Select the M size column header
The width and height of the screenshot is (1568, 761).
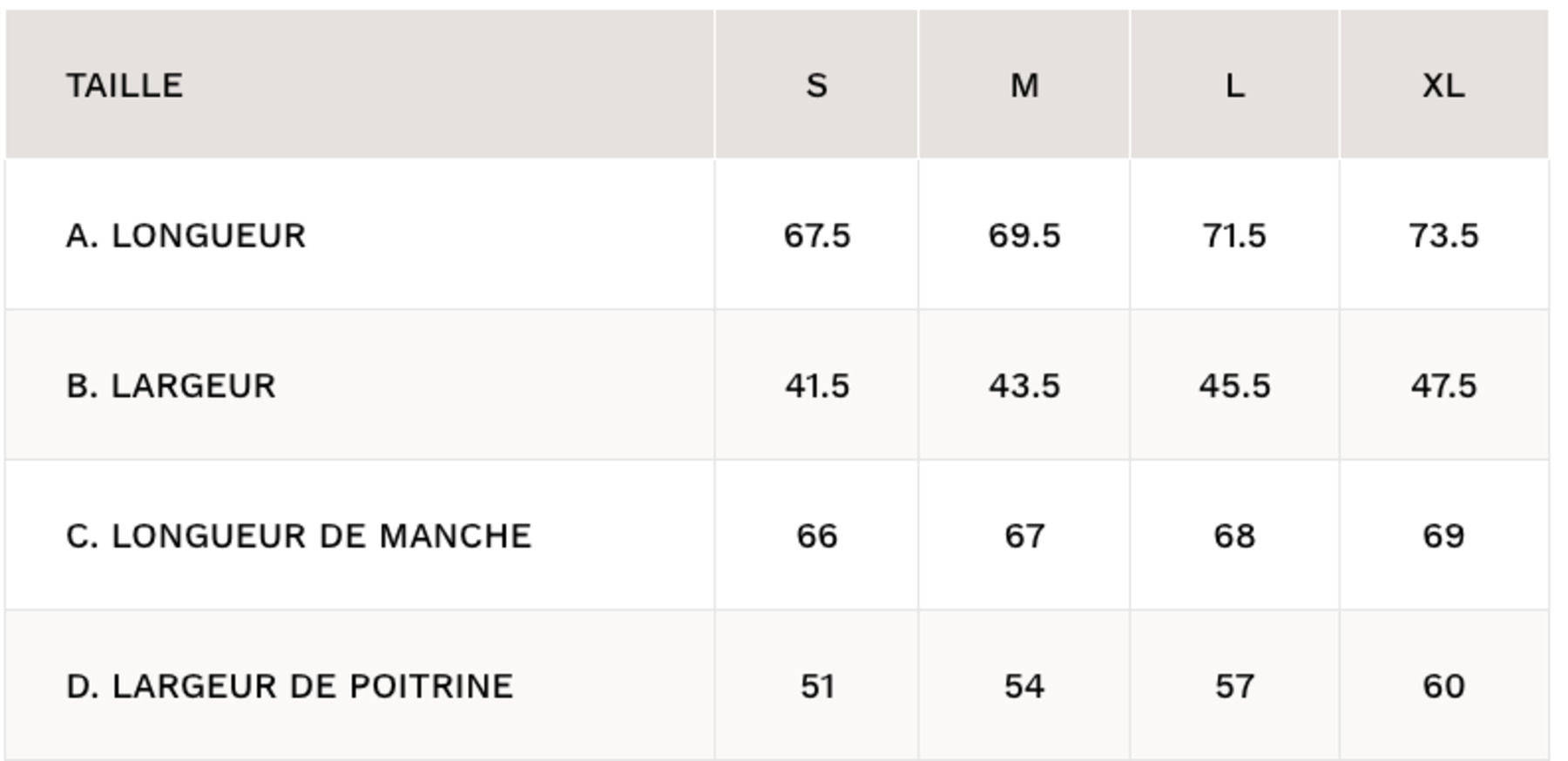tap(1024, 85)
